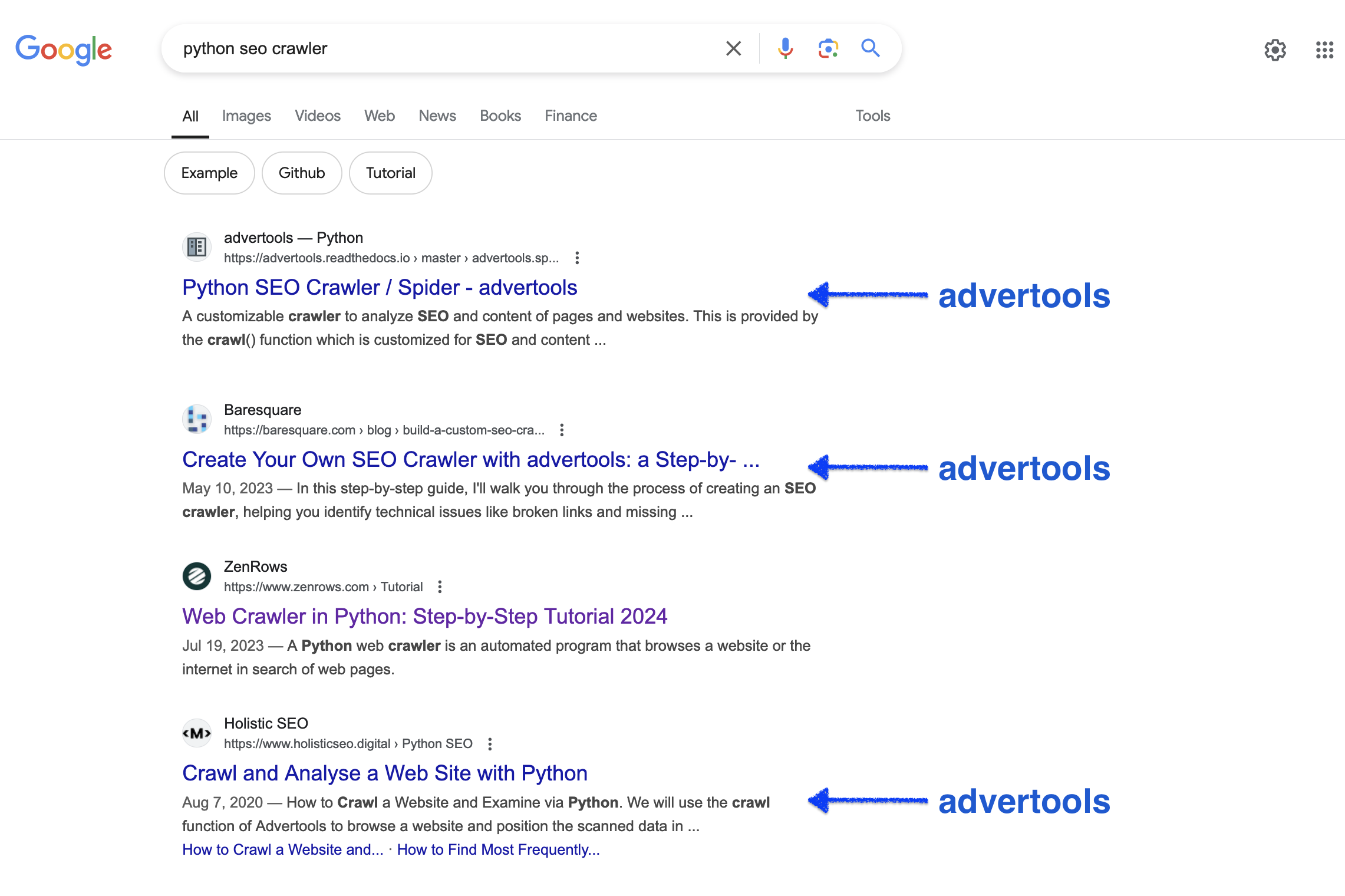Open Crawl and Analyse a Web Site result
Image resolution: width=1345 pixels, height=896 pixels.
[x=385, y=773]
